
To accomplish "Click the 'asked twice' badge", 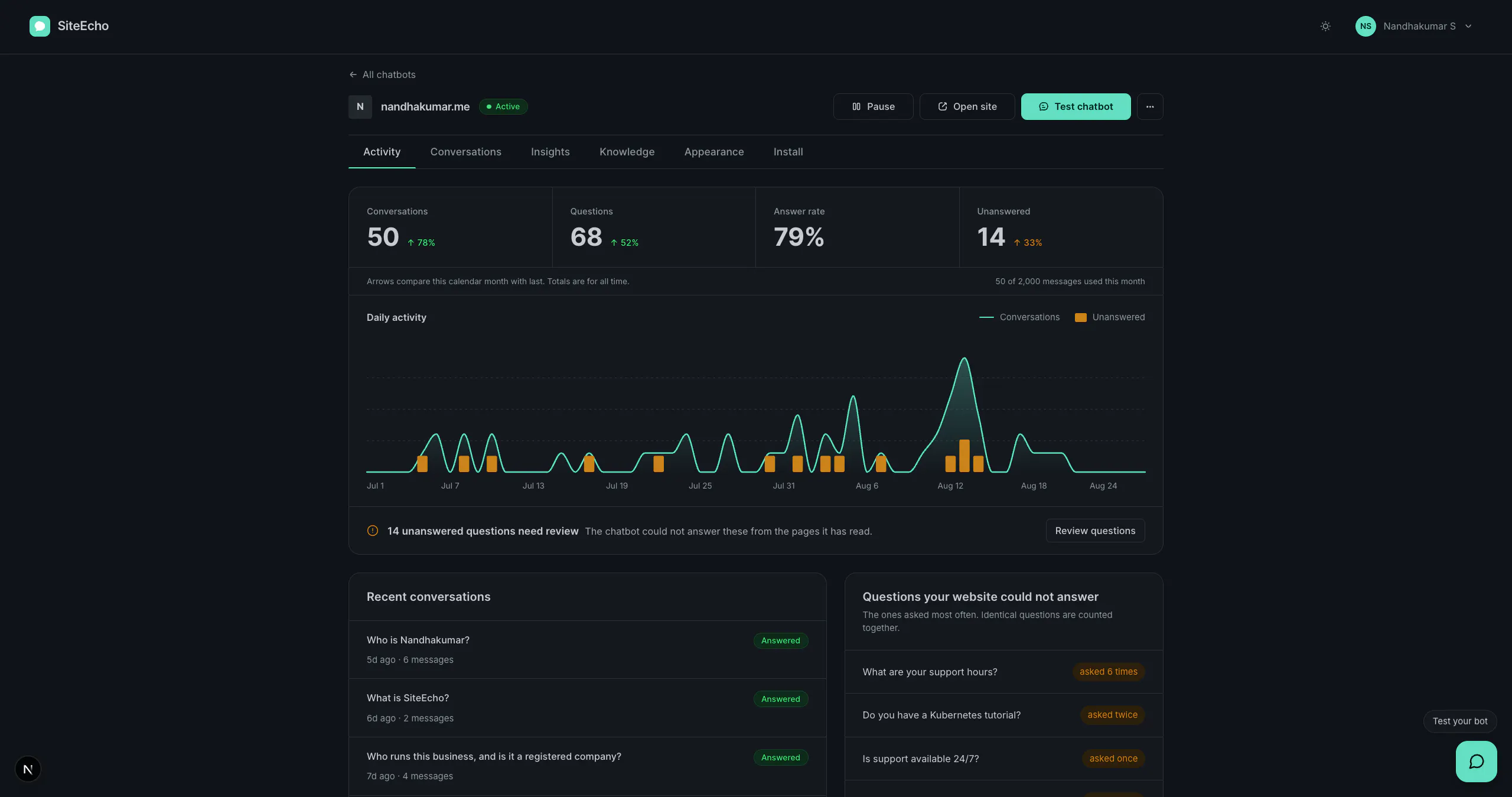I will click(x=1112, y=715).
